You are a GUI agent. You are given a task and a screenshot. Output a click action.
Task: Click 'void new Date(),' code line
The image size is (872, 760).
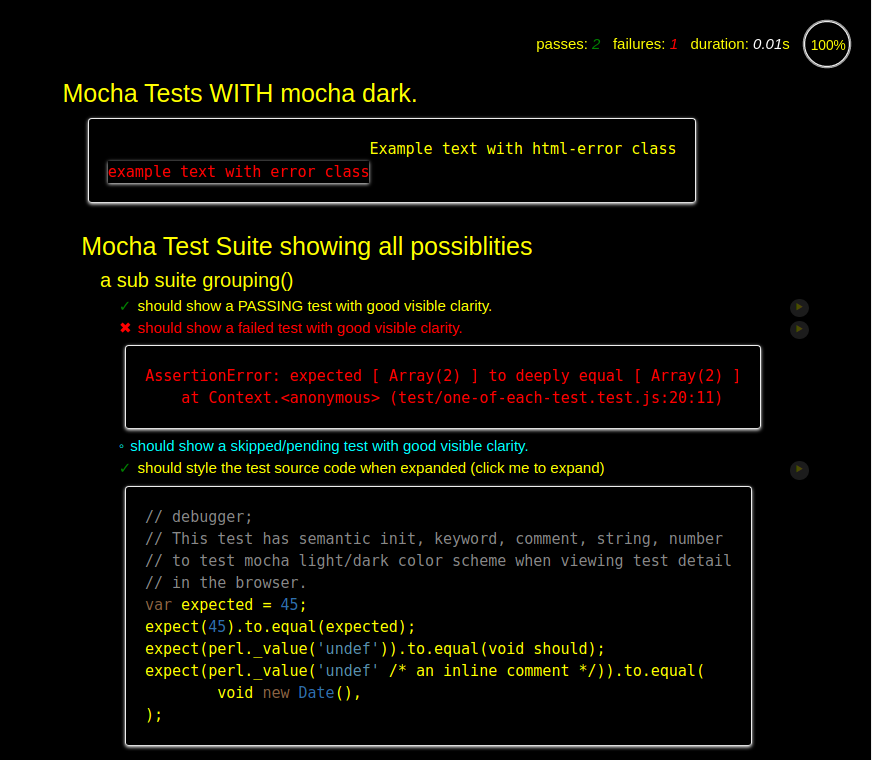pos(289,693)
